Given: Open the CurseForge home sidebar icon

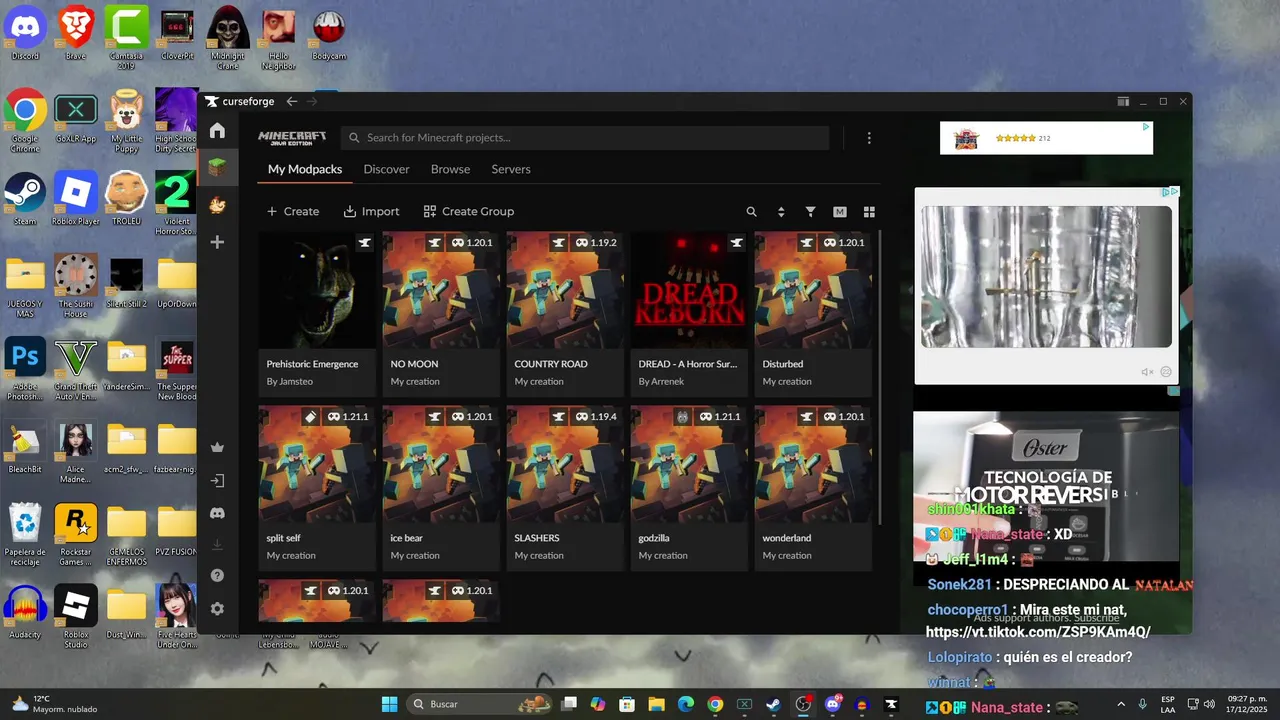Looking at the screenshot, I should [x=217, y=131].
